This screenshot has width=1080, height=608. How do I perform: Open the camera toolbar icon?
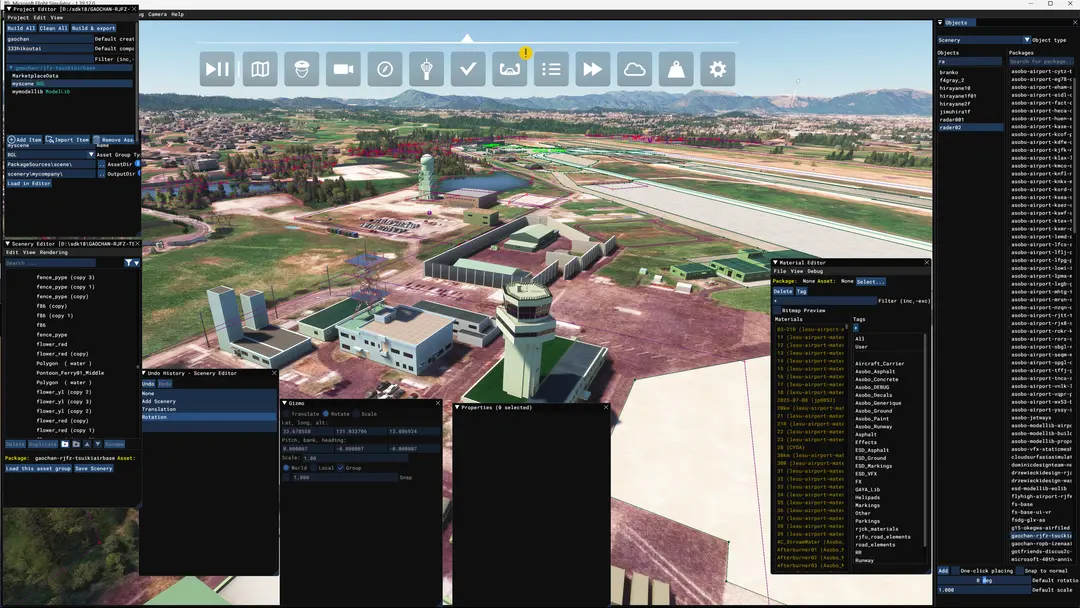point(343,69)
